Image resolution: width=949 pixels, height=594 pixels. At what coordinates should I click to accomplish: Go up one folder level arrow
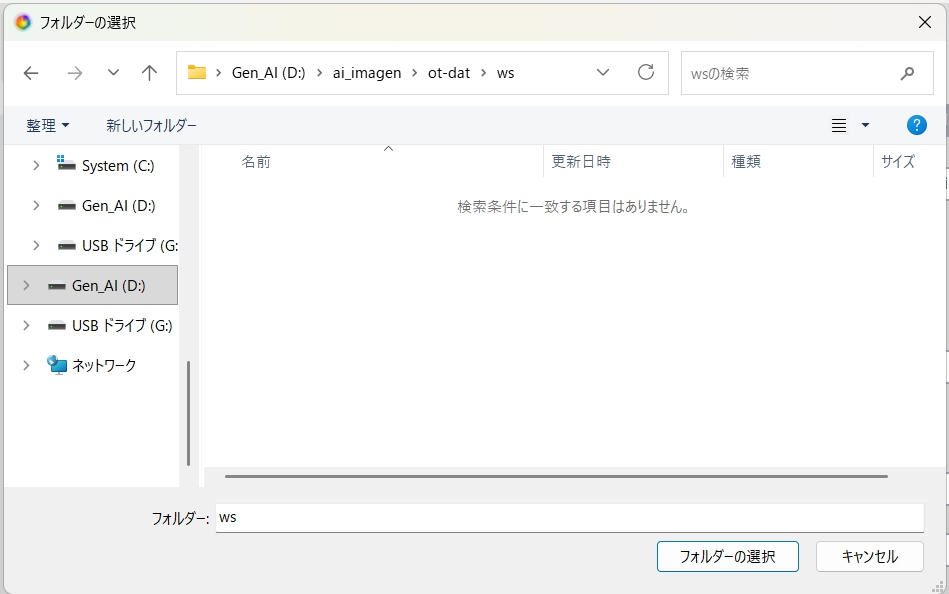[x=149, y=73]
